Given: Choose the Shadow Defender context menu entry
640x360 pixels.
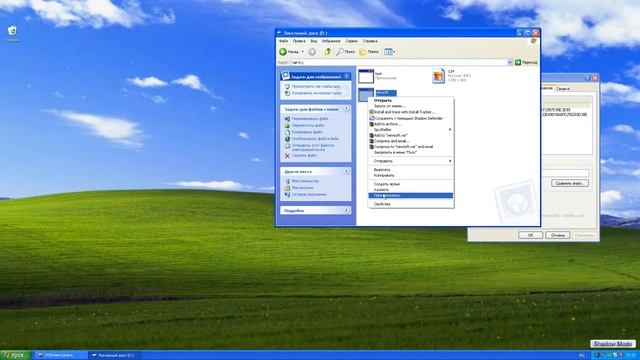Looking at the screenshot, I should point(411,118).
